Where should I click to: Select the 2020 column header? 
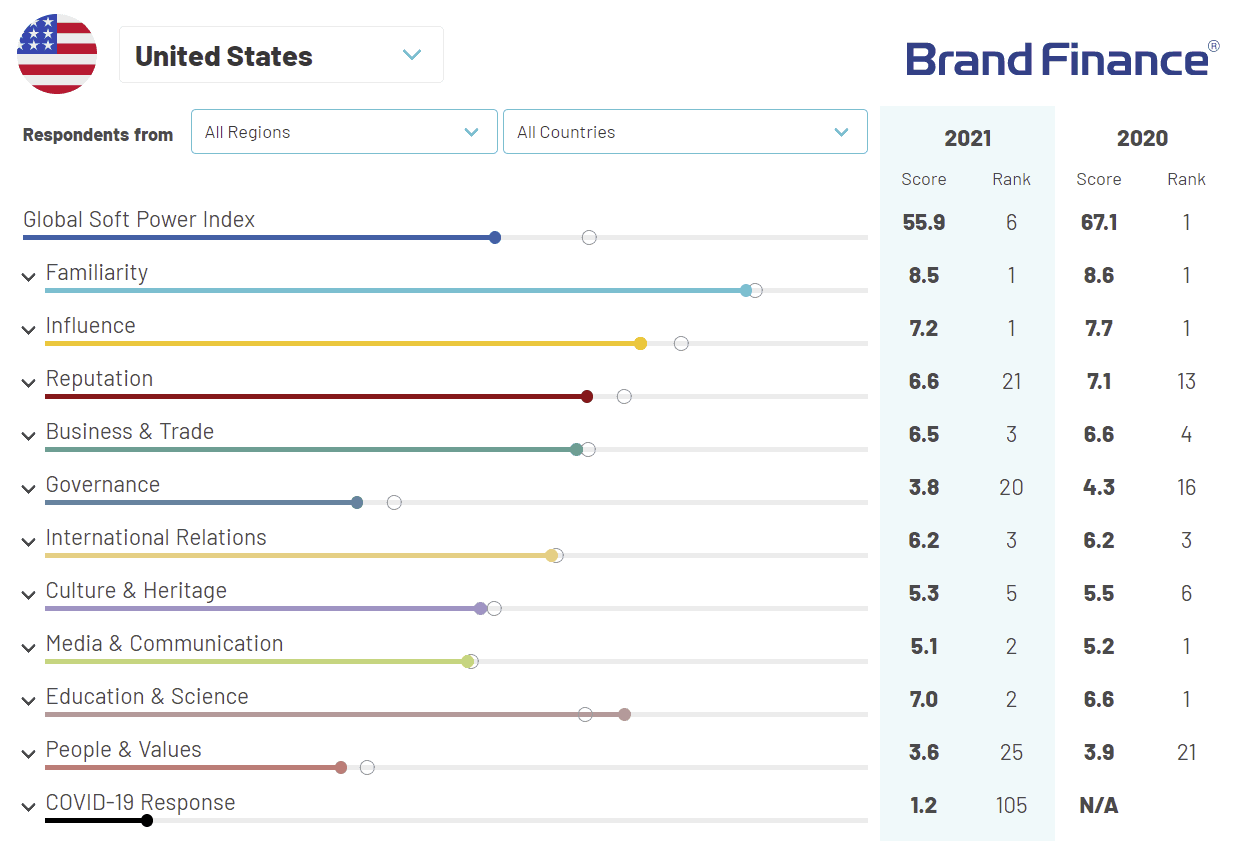pyautogui.click(x=1142, y=138)
